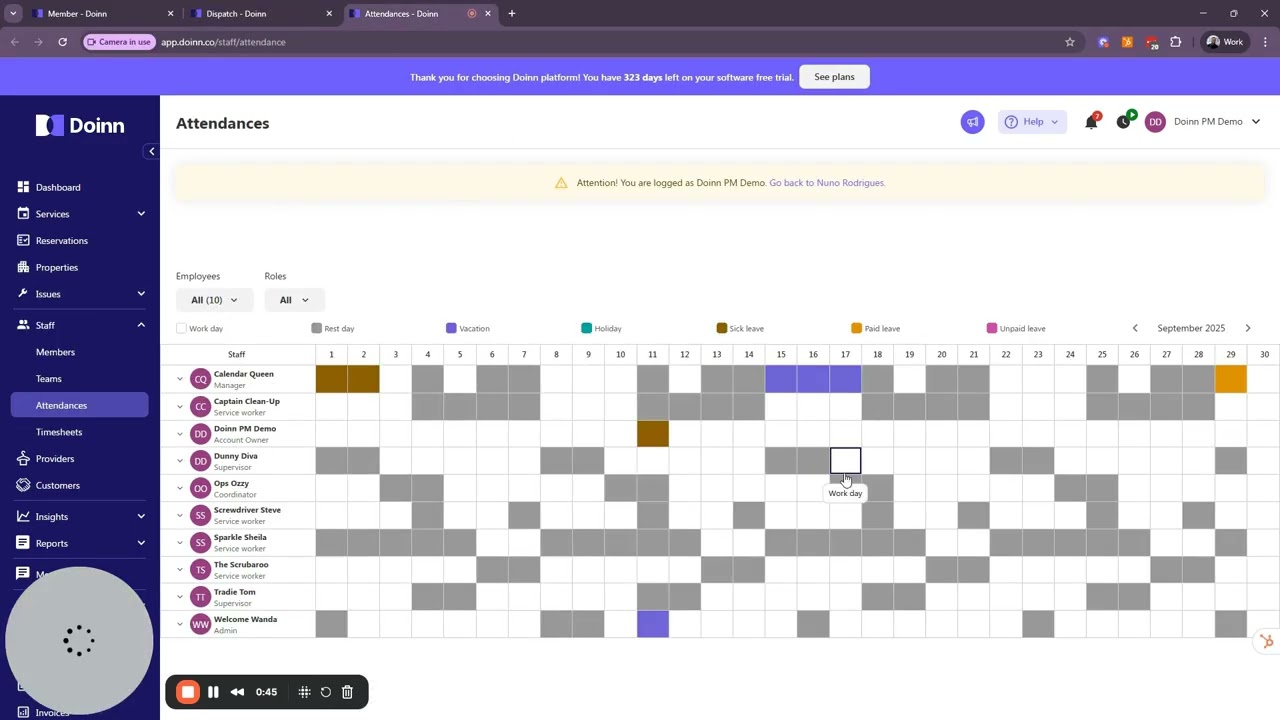Follow the Go back to Nuno Rodrigues link
Image resolution: width=1280 pixels, height=720 pixels.
(827, 183)
